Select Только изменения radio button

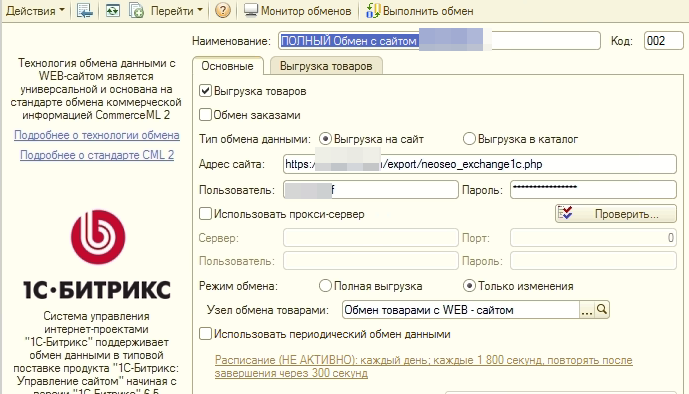click(x=469, y=286)
